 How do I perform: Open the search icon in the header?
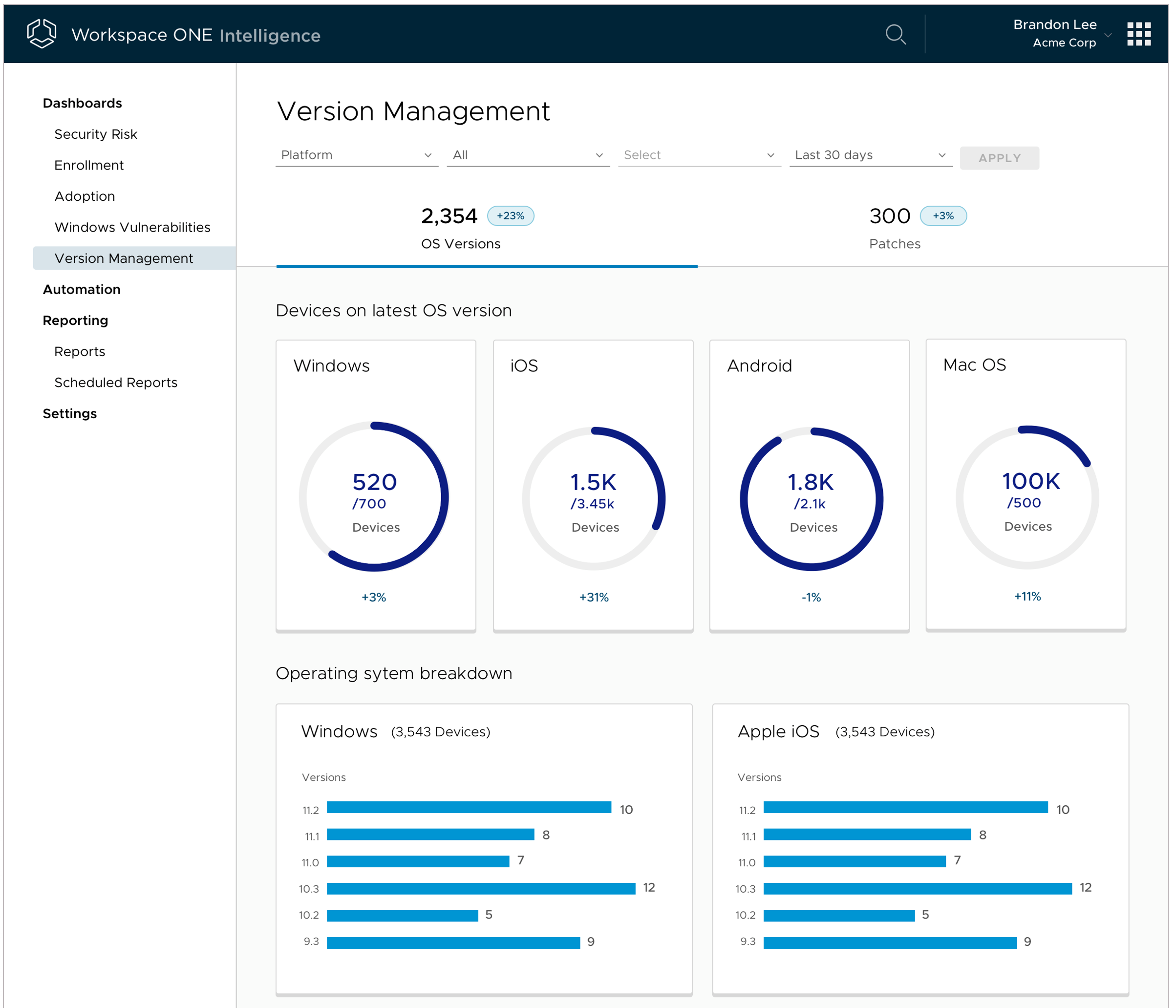pyautogui.click(x=896, y=35)
